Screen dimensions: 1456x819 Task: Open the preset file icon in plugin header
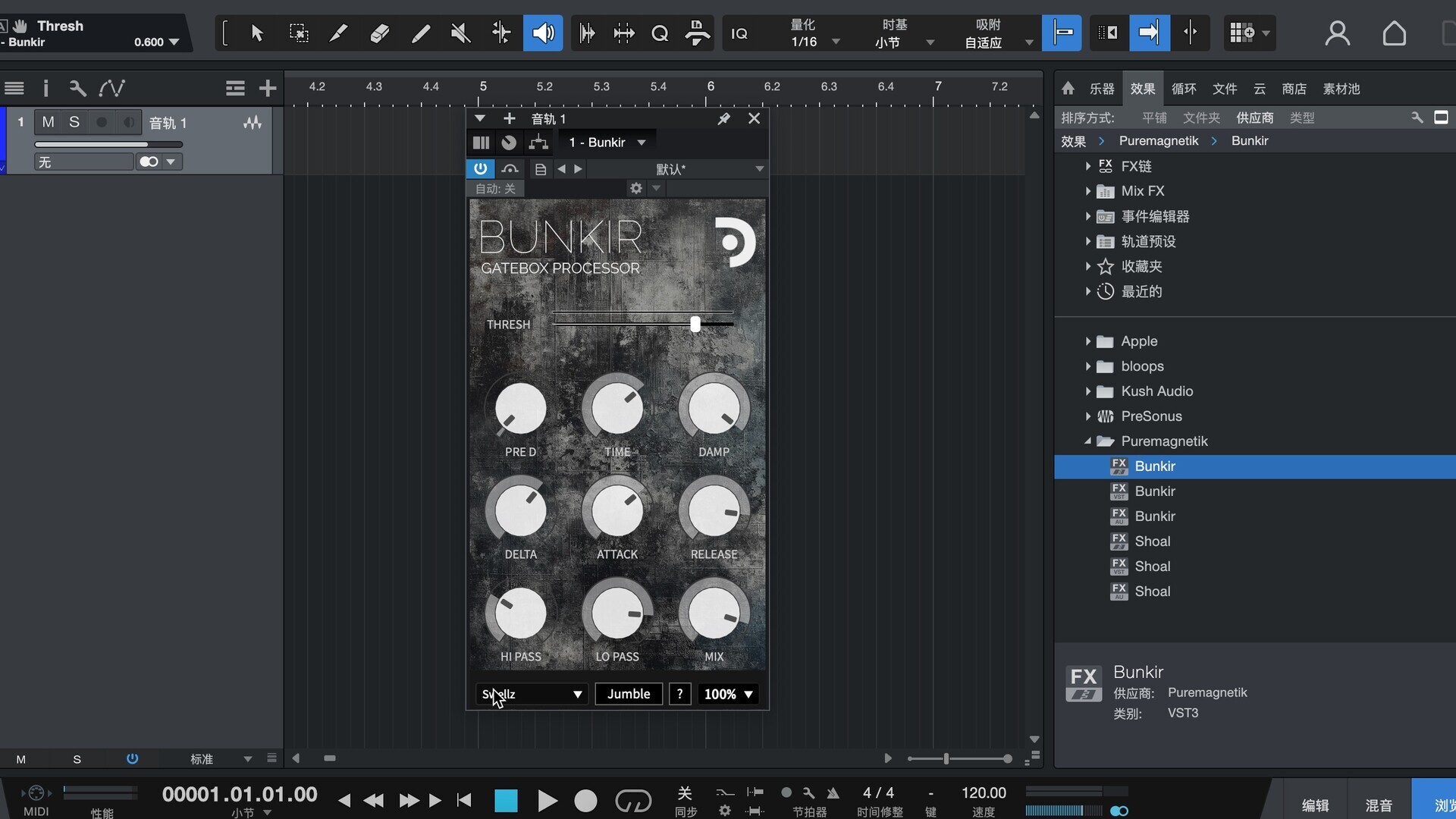(540, 169)
